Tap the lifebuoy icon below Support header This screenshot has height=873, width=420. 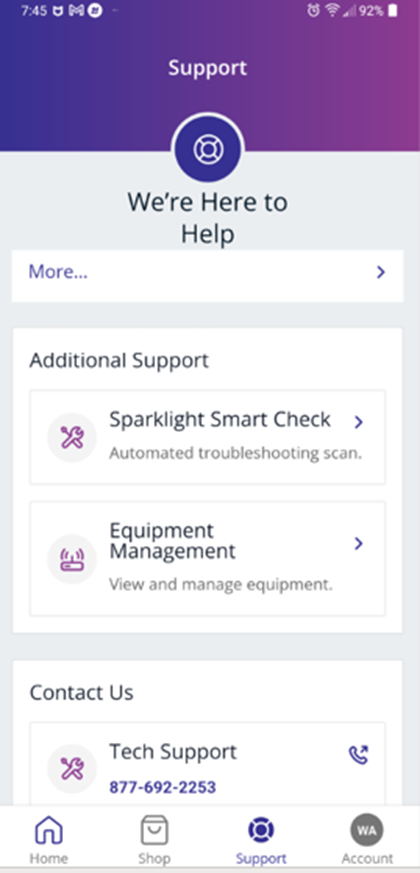[208, 149]
